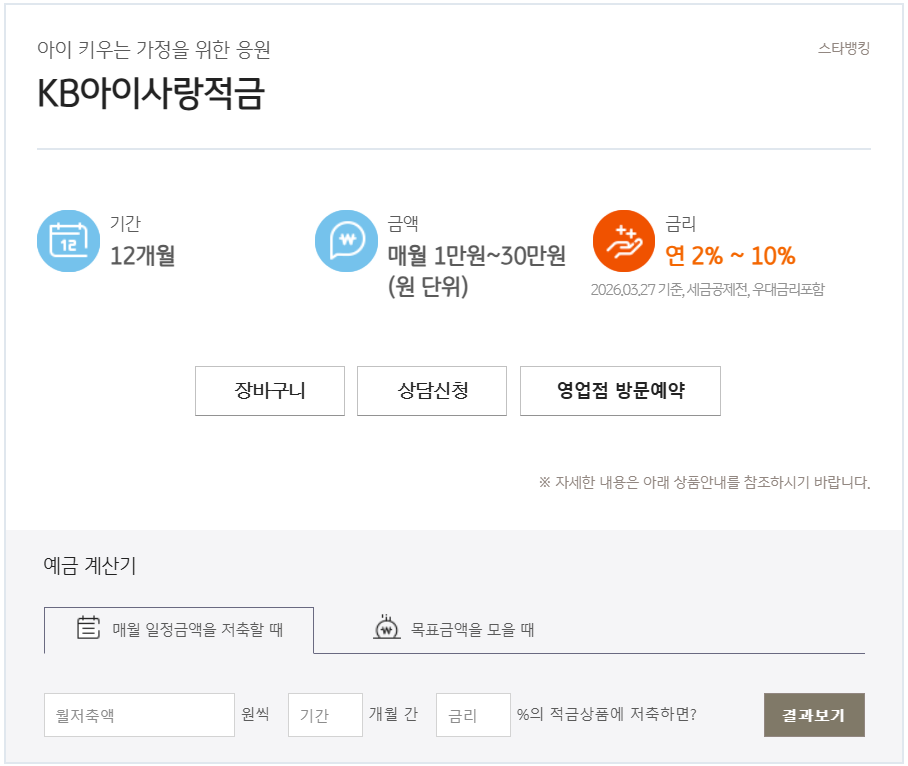Click the 월저축액 input field

coord(139,715)
